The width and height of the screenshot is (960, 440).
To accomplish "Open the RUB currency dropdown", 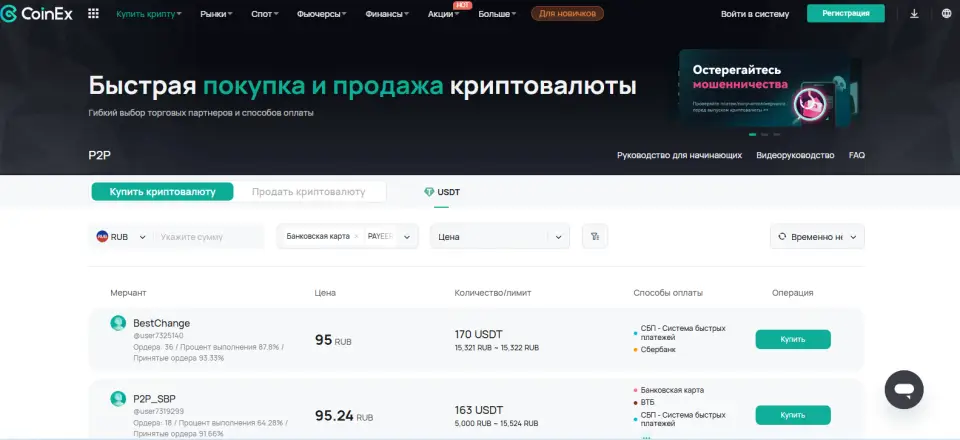I will (x=121, y=237).
